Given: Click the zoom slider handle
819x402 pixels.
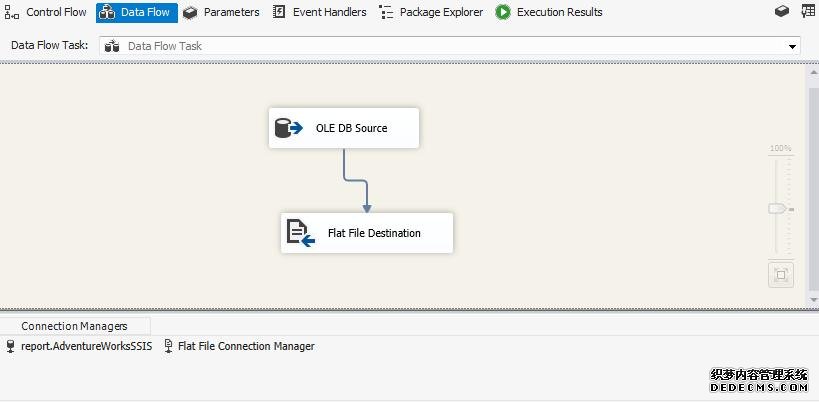Looking at the screenshot, I should point(777,209).
